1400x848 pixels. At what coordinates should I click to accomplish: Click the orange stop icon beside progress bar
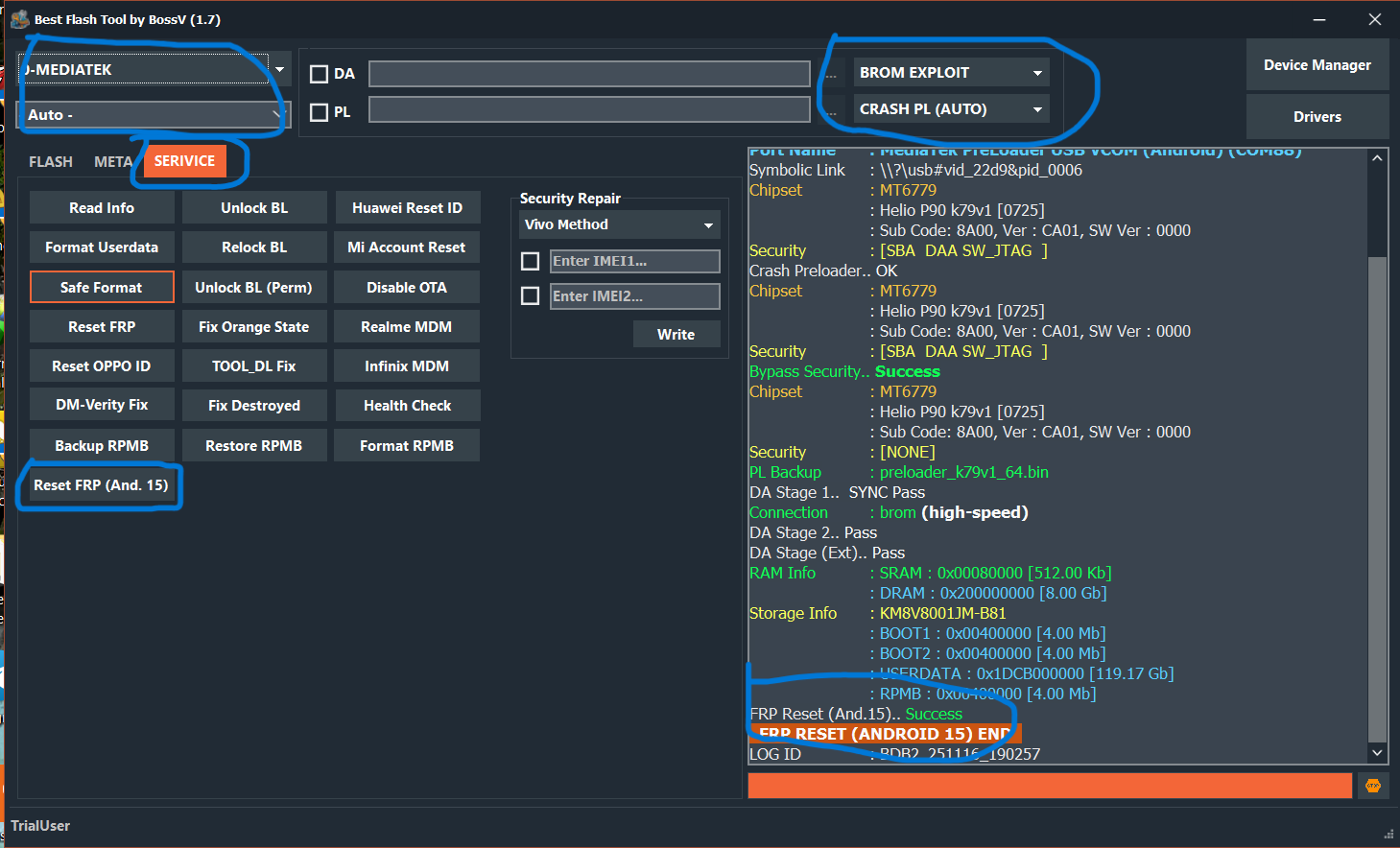pyautogui.click(x=1372, y=786)
